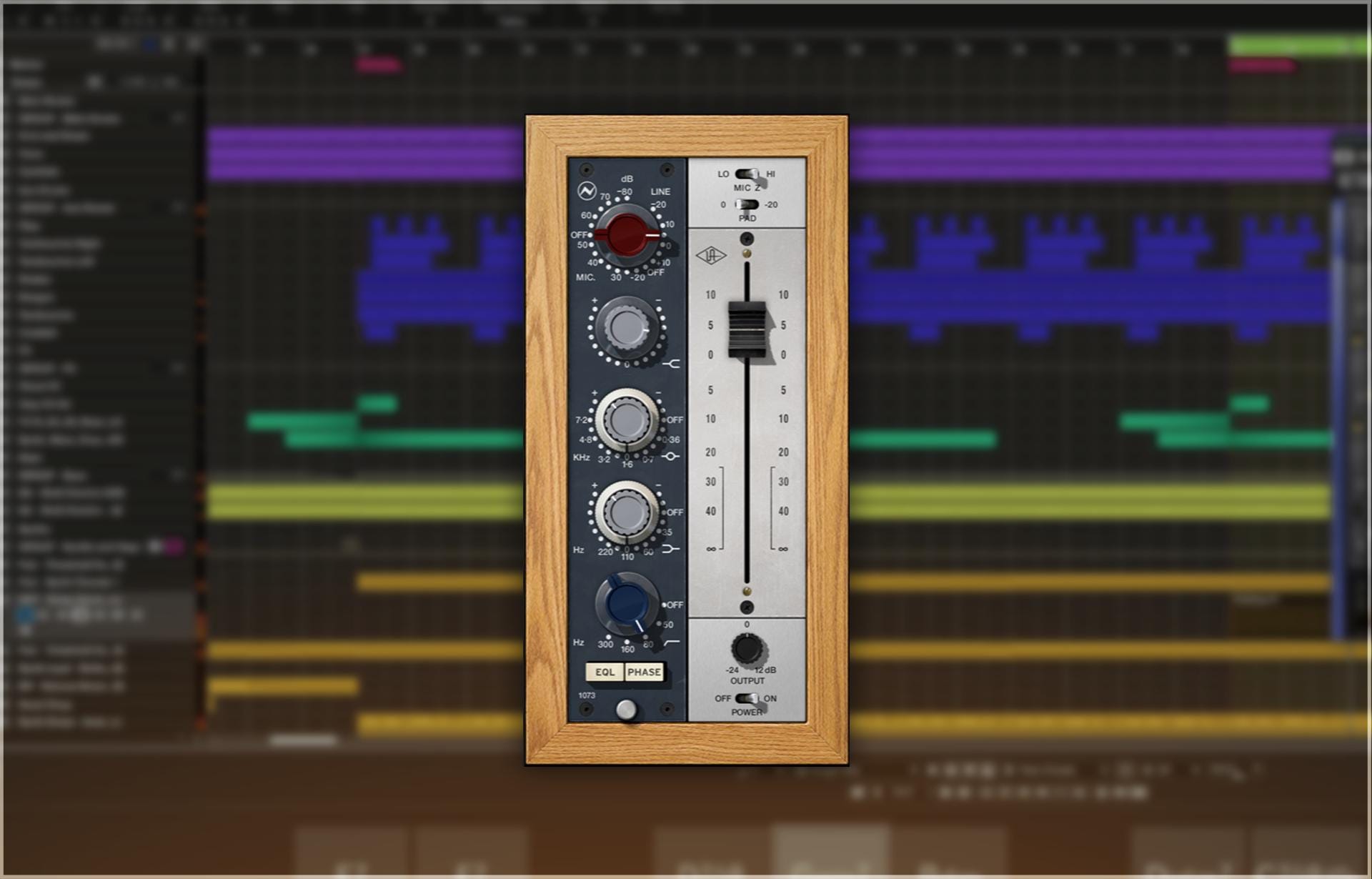Image resolution: width=1372 pixels, height=879 pixels.
Task: Click the 300 label of high-pass filter
Action: pyautogui.click(x=605, y=644)
